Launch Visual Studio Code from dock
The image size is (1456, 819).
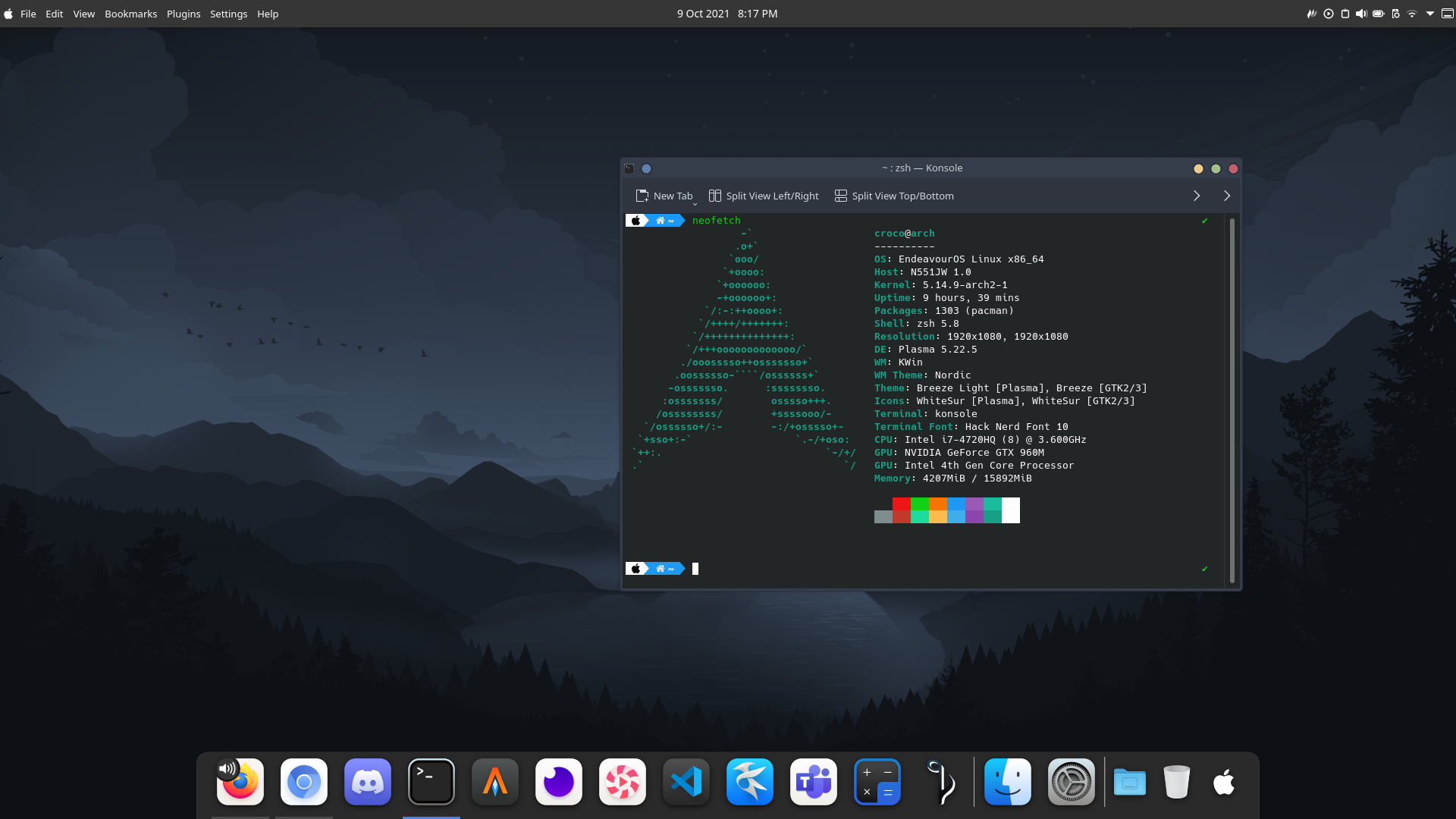pos(686,782)
